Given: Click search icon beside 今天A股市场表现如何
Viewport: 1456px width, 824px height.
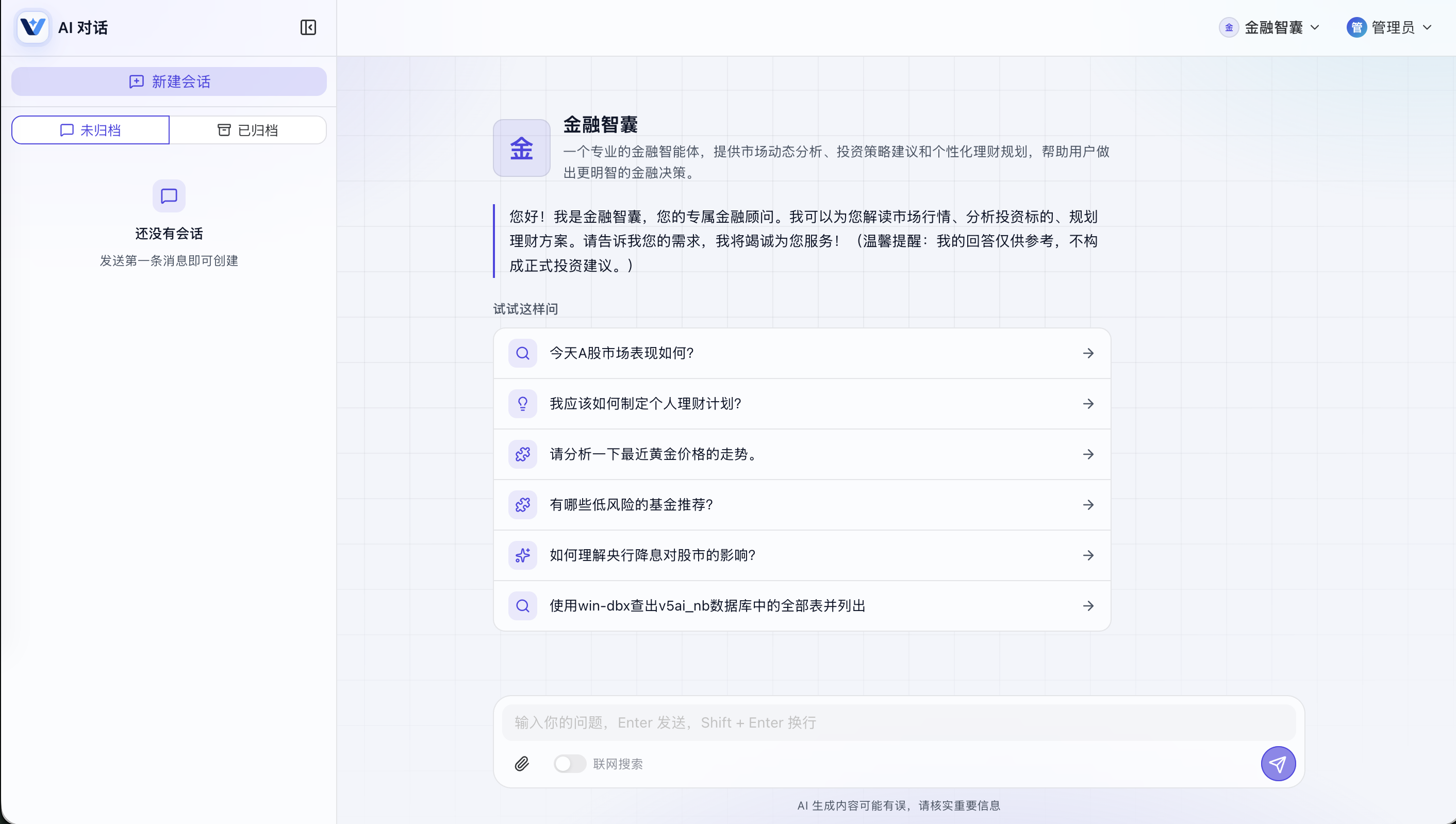Looking at the screenshot, I should (522, 353).
